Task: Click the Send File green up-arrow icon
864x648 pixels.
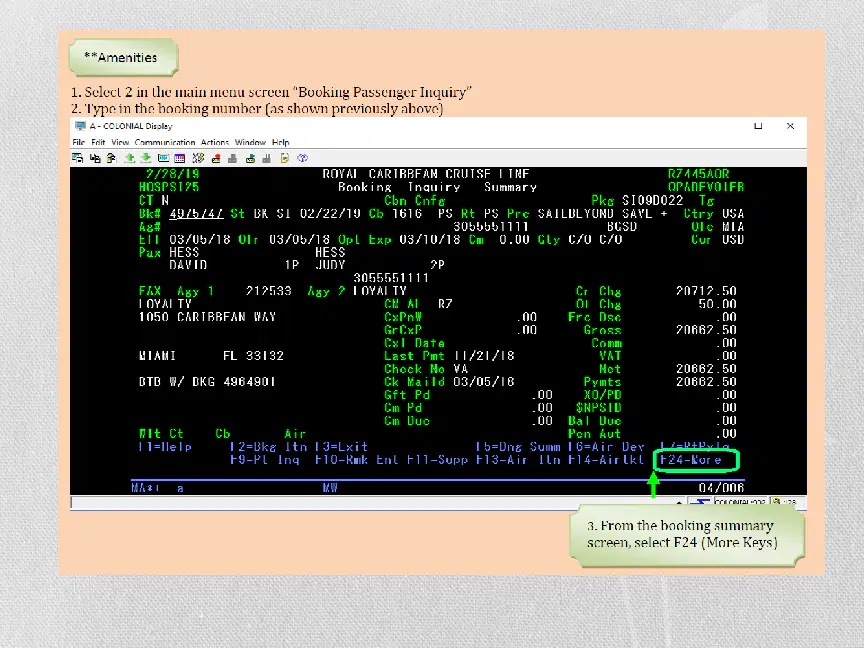Action: pyautogui.click(x=129, y=158)
